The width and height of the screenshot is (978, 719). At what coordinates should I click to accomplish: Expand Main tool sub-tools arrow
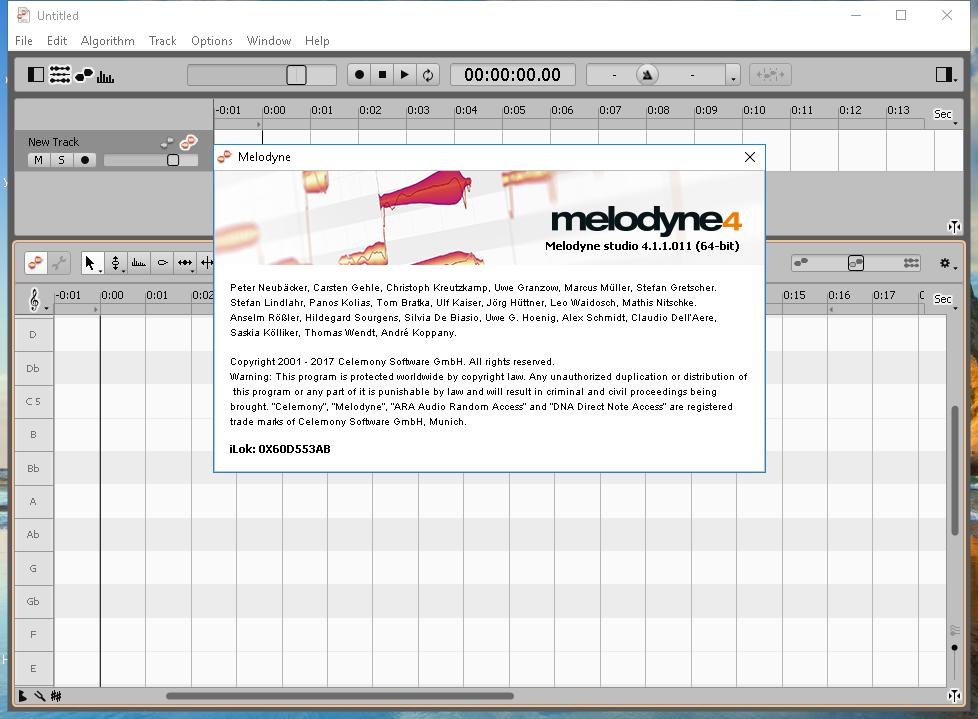100,271
